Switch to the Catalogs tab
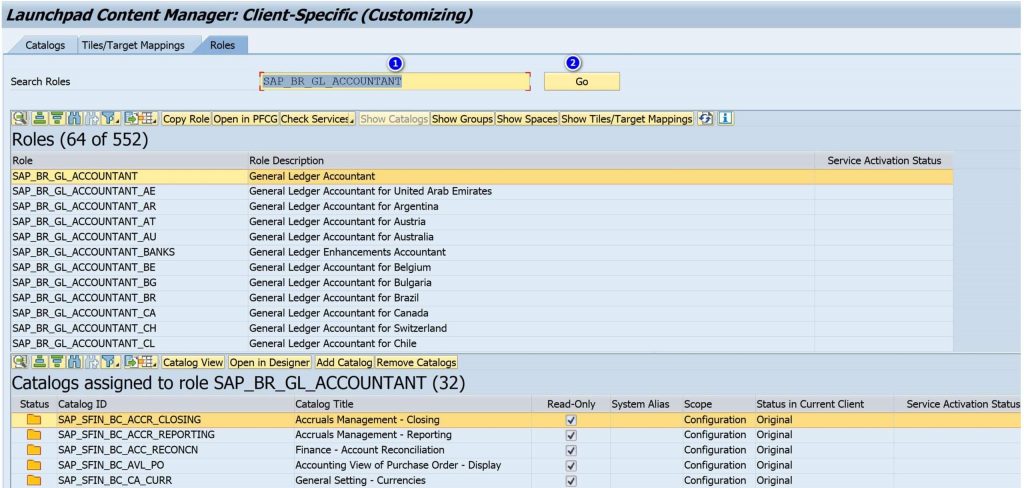Viewport: 1024px width, 488px height. (45, 45)
